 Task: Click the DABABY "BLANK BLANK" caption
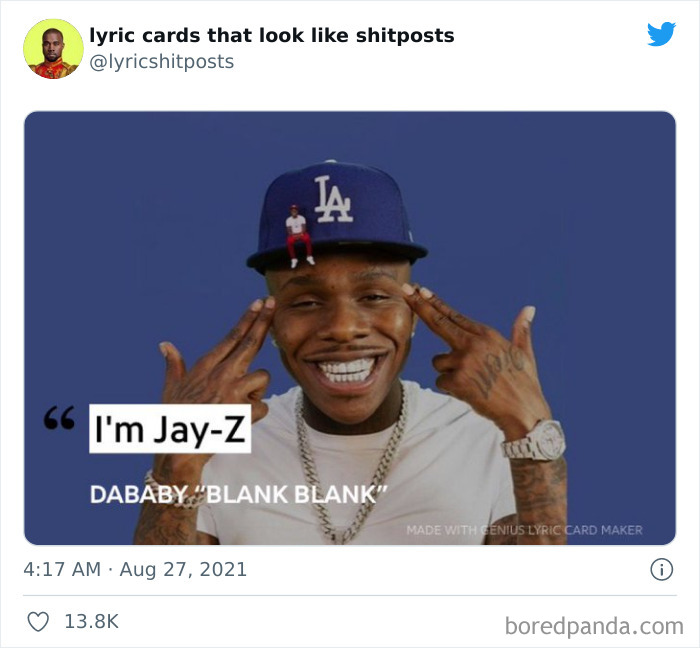(x=238, y=494)
